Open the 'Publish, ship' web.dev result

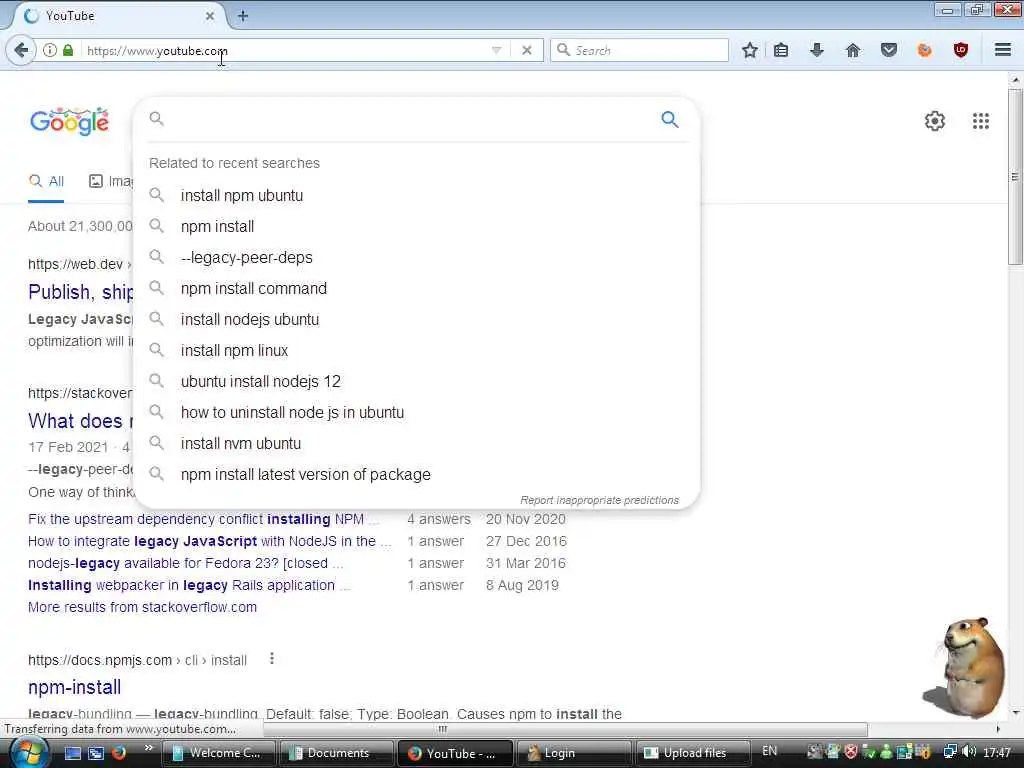[x=80, y=292]
